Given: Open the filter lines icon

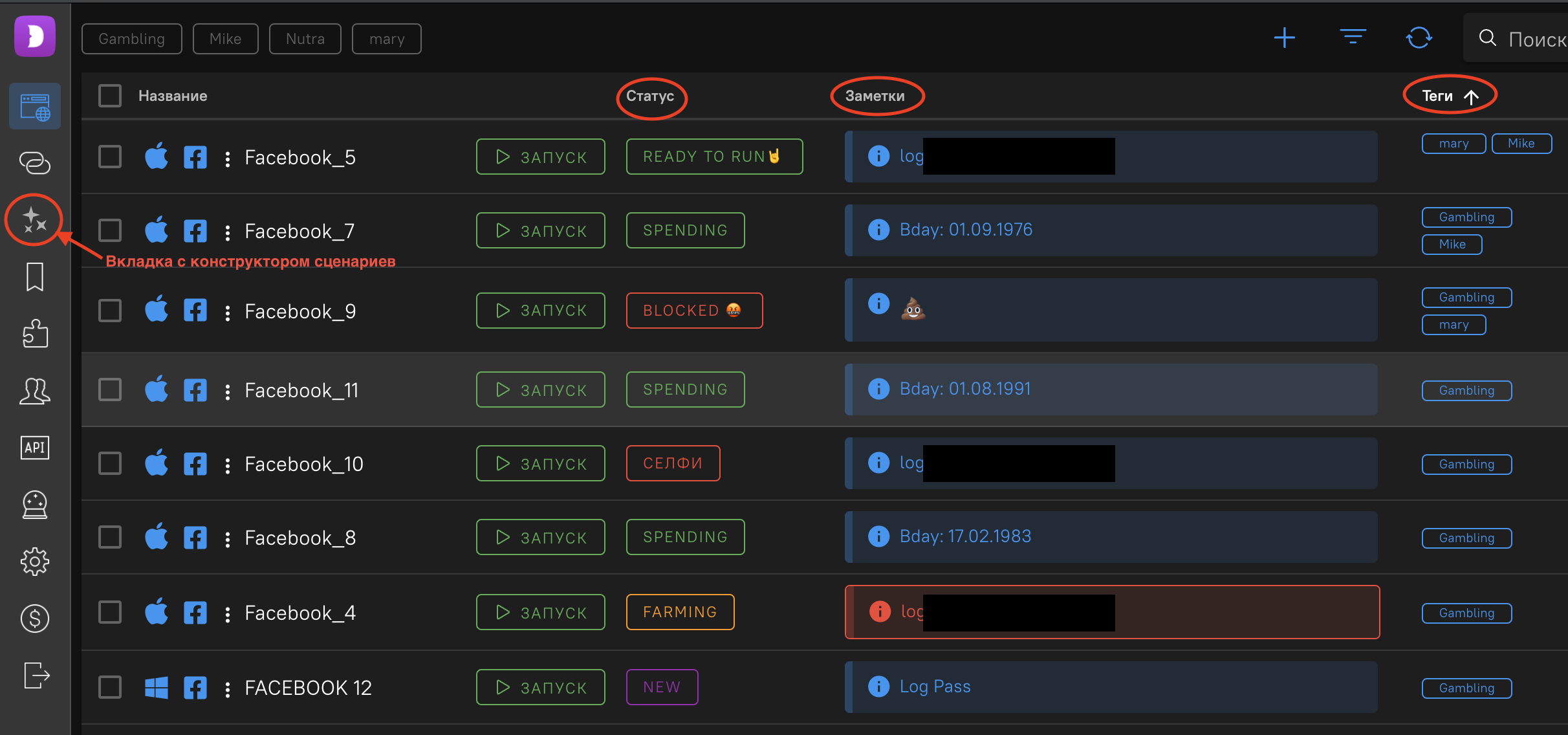Looking at the screenshot, I should pos(1353,37).
